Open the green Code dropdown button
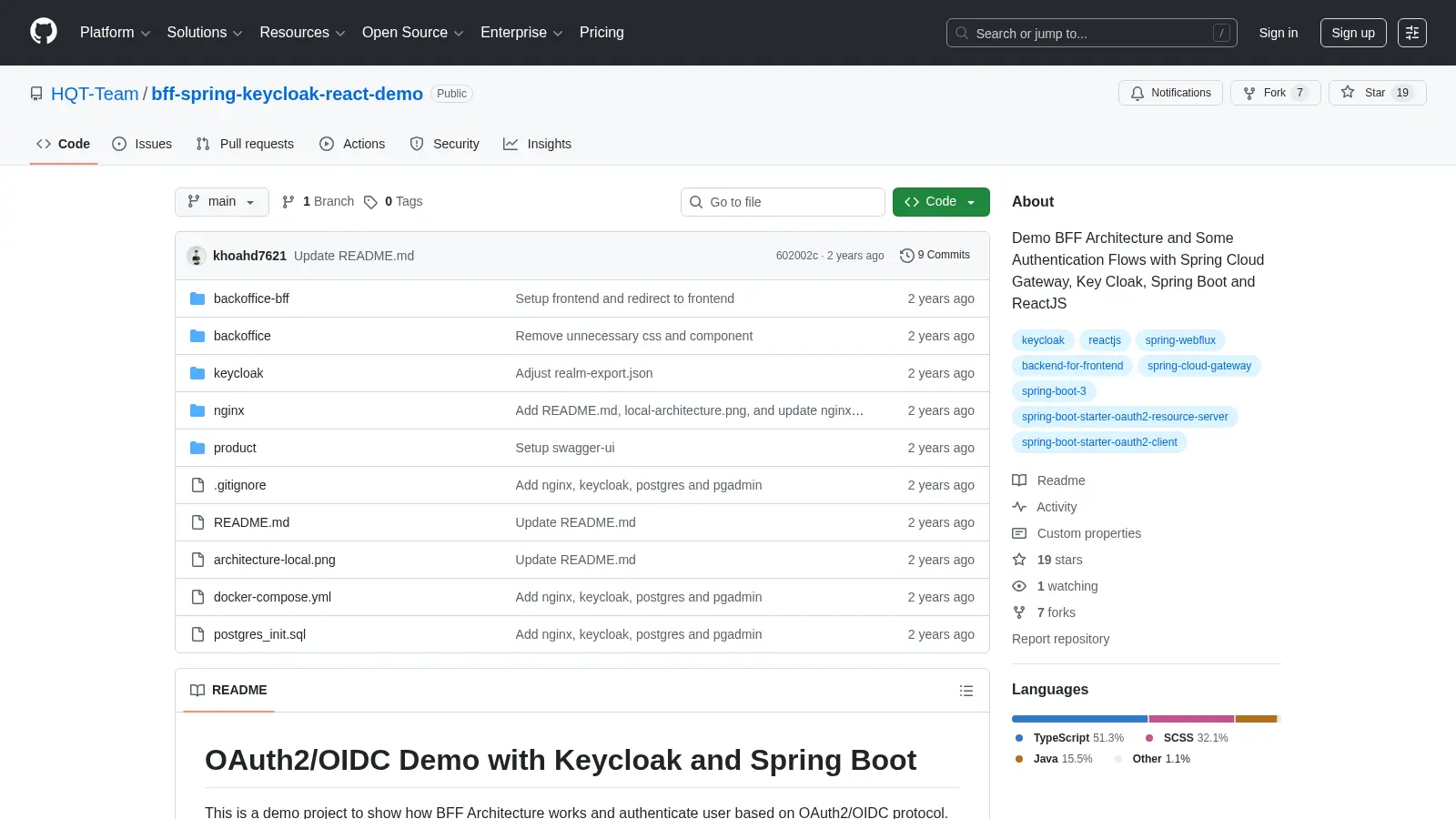The height and width of the screenshot is (819, 1456). 941,202
